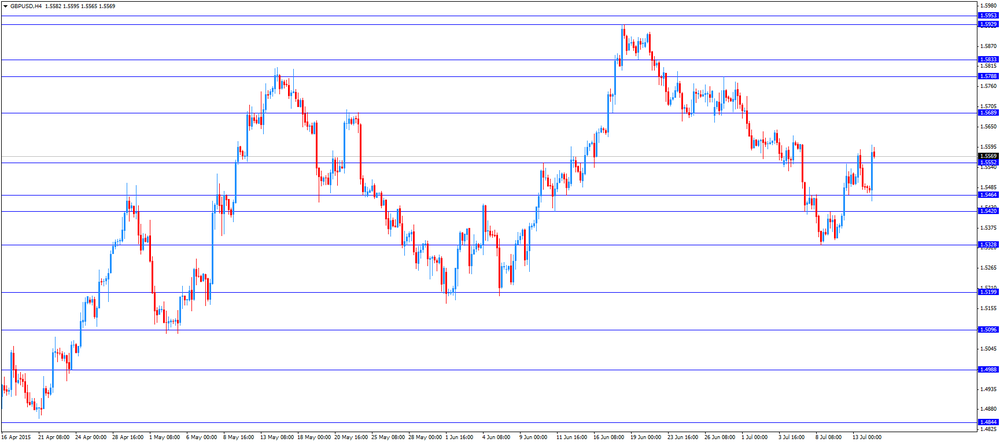Click the 1.4988 horizontal line price tag
This screenshot has height=442, width=1000.
[987, 369]
